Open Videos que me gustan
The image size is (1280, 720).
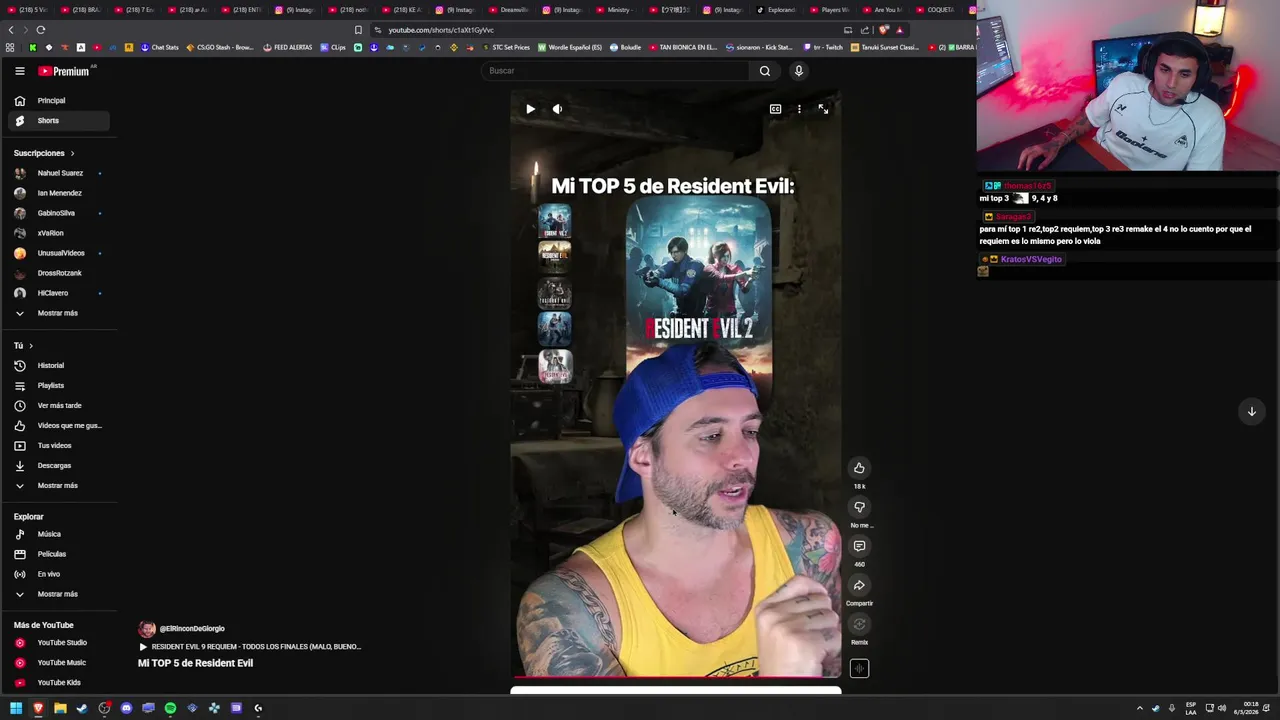point(59,426)
